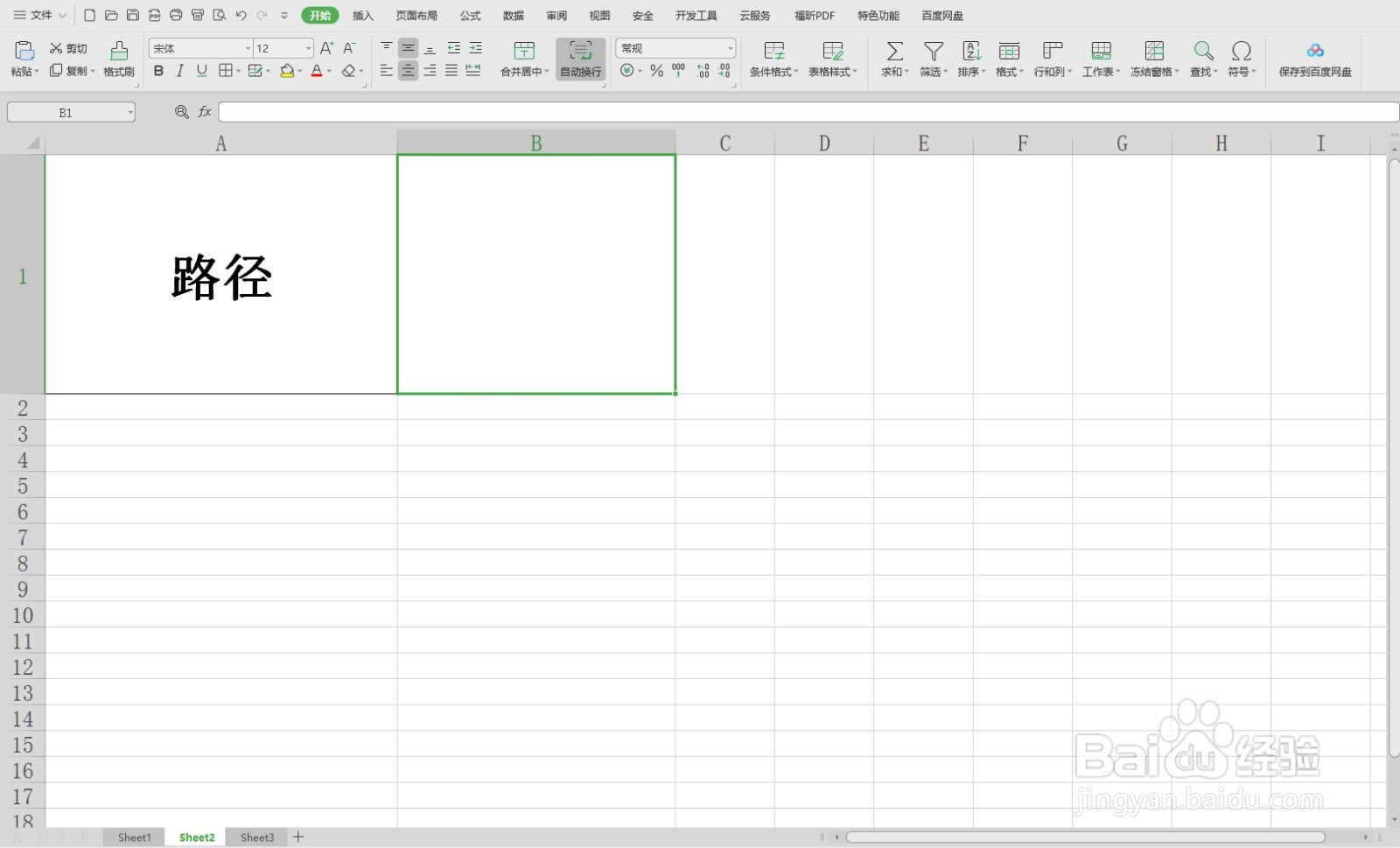1400x848 pixels.
Task: Open the 百度网盘 tab
Action: point(942,16)
